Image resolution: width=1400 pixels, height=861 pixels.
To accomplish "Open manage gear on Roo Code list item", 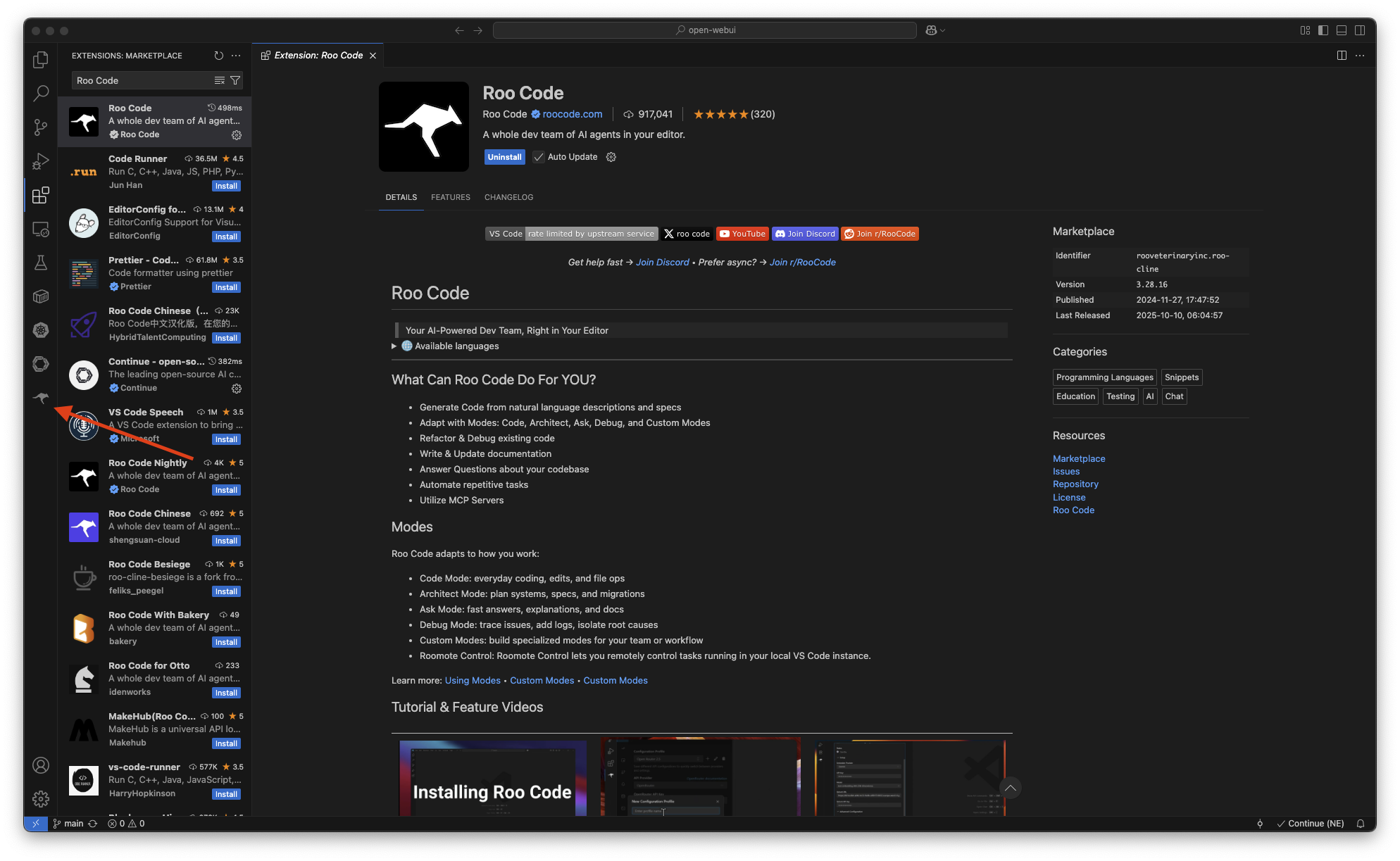I will tap(237, 134).
